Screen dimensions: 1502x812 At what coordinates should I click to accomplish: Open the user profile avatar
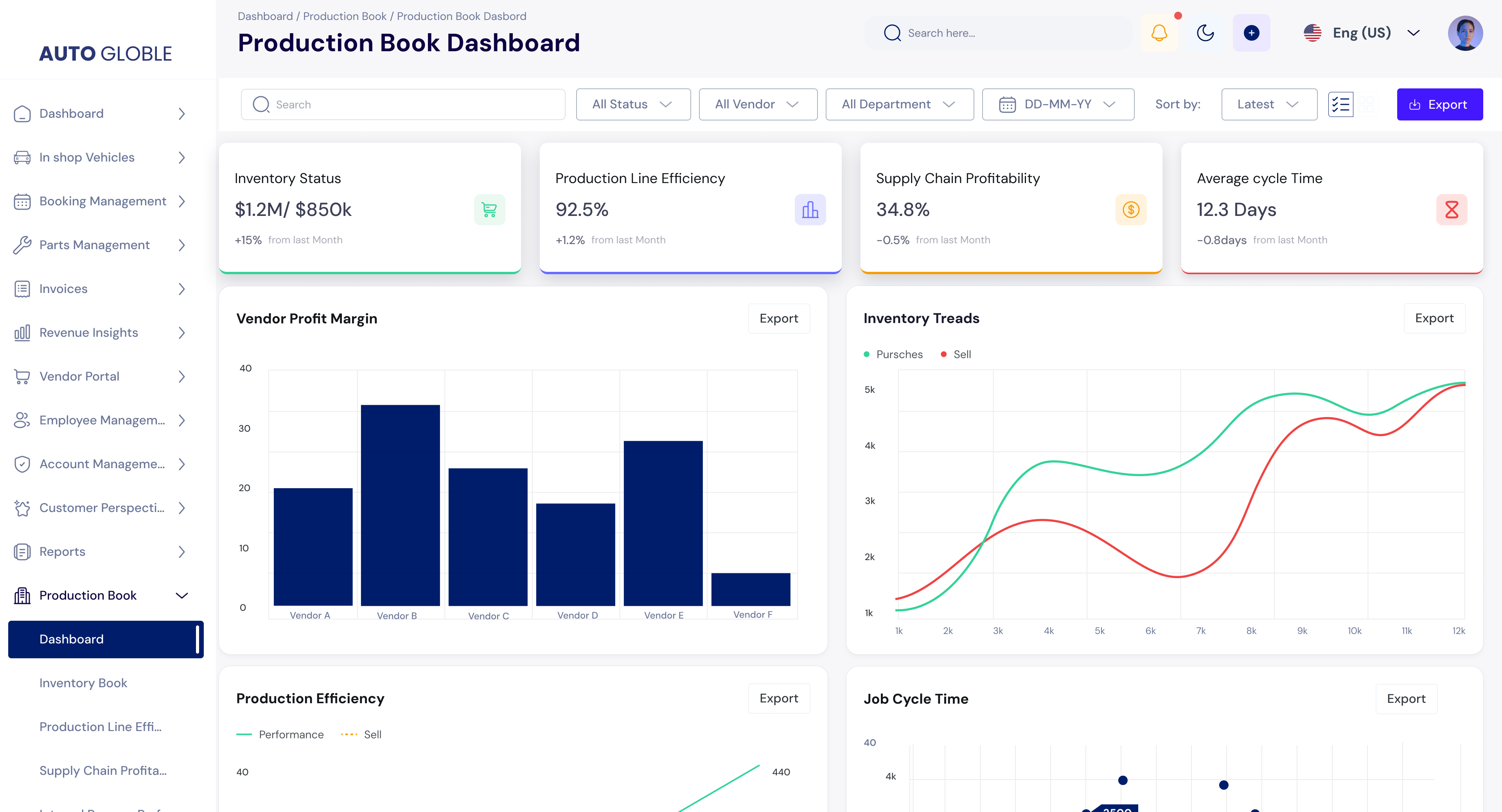[1465, 32]
